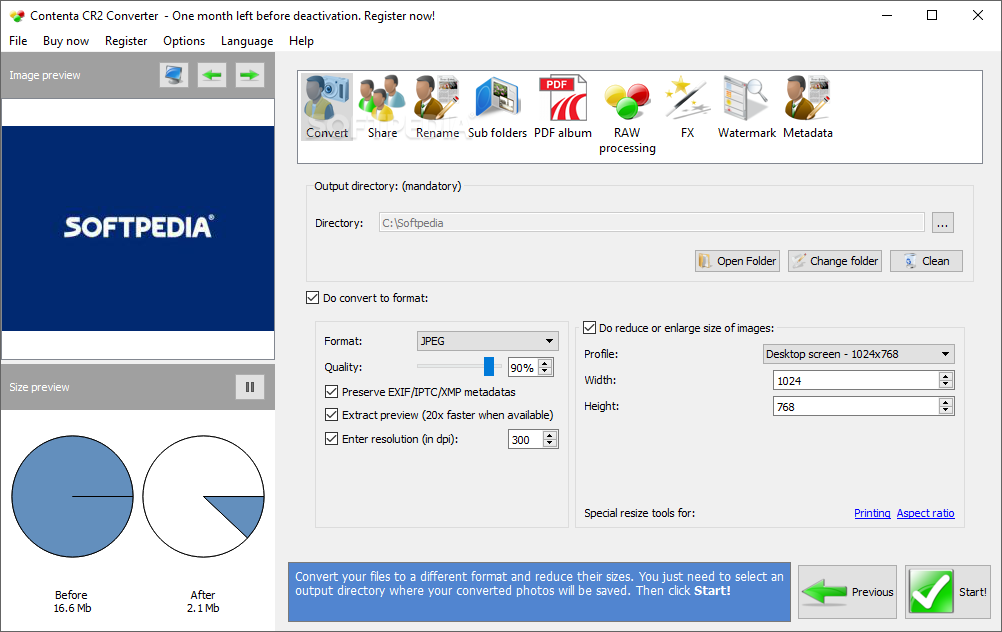
Task: Click the After pie chart
Action: click(x=203, y=497)
